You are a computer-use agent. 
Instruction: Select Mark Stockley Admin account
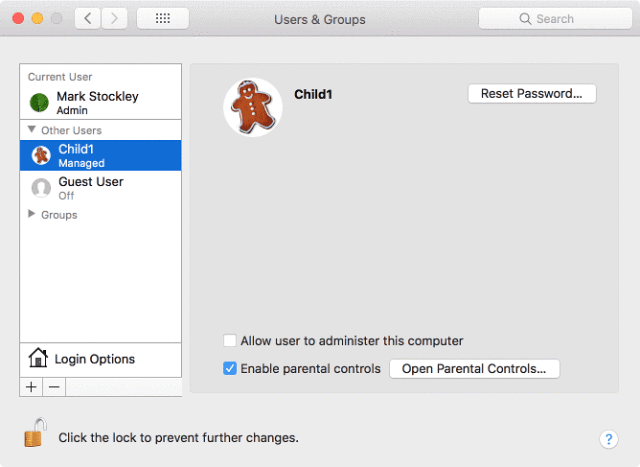100,102
